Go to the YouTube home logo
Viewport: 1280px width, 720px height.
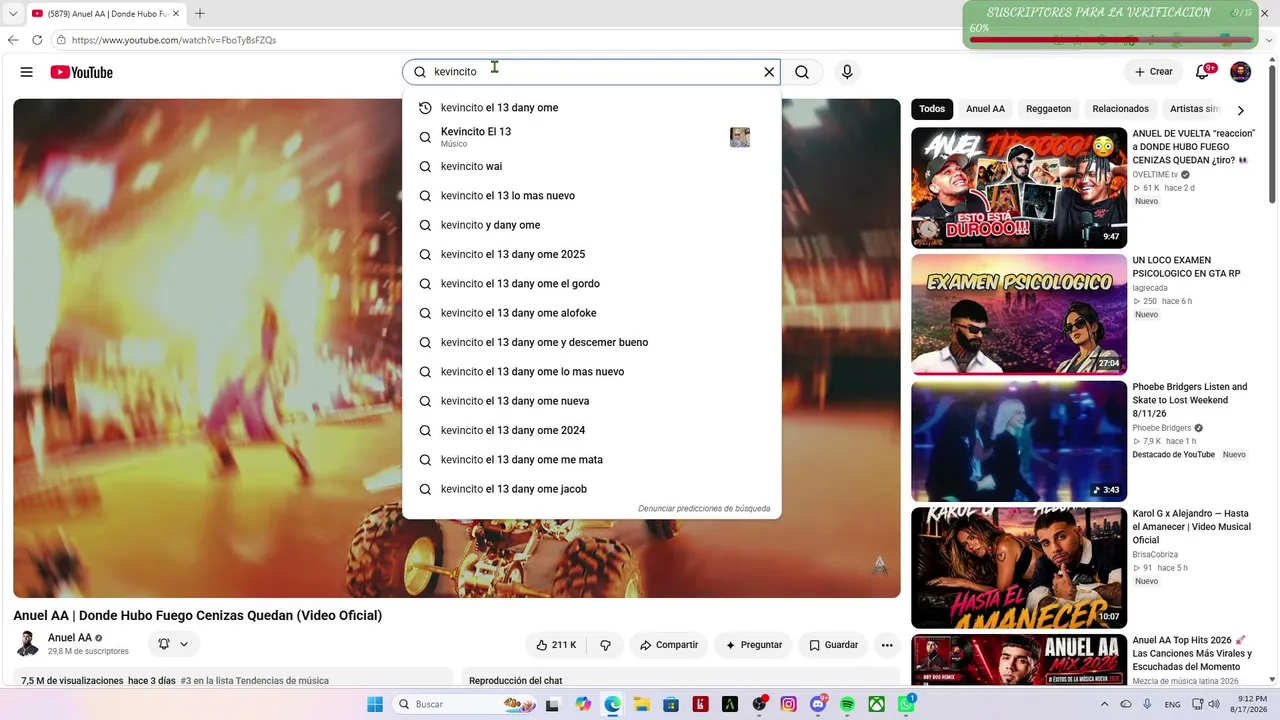82,72
